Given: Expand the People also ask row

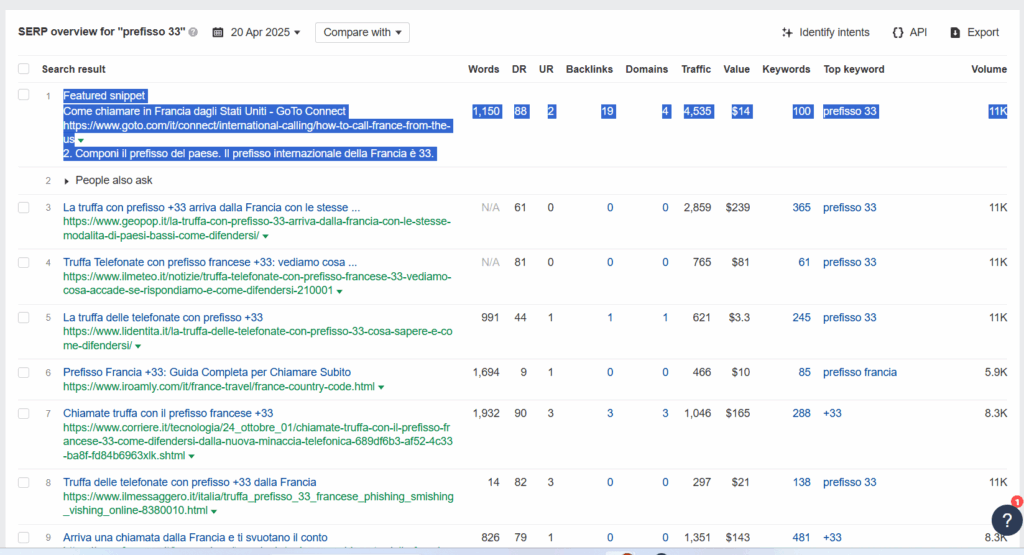Looking at the screenshot, I should [x=108, y=180].
